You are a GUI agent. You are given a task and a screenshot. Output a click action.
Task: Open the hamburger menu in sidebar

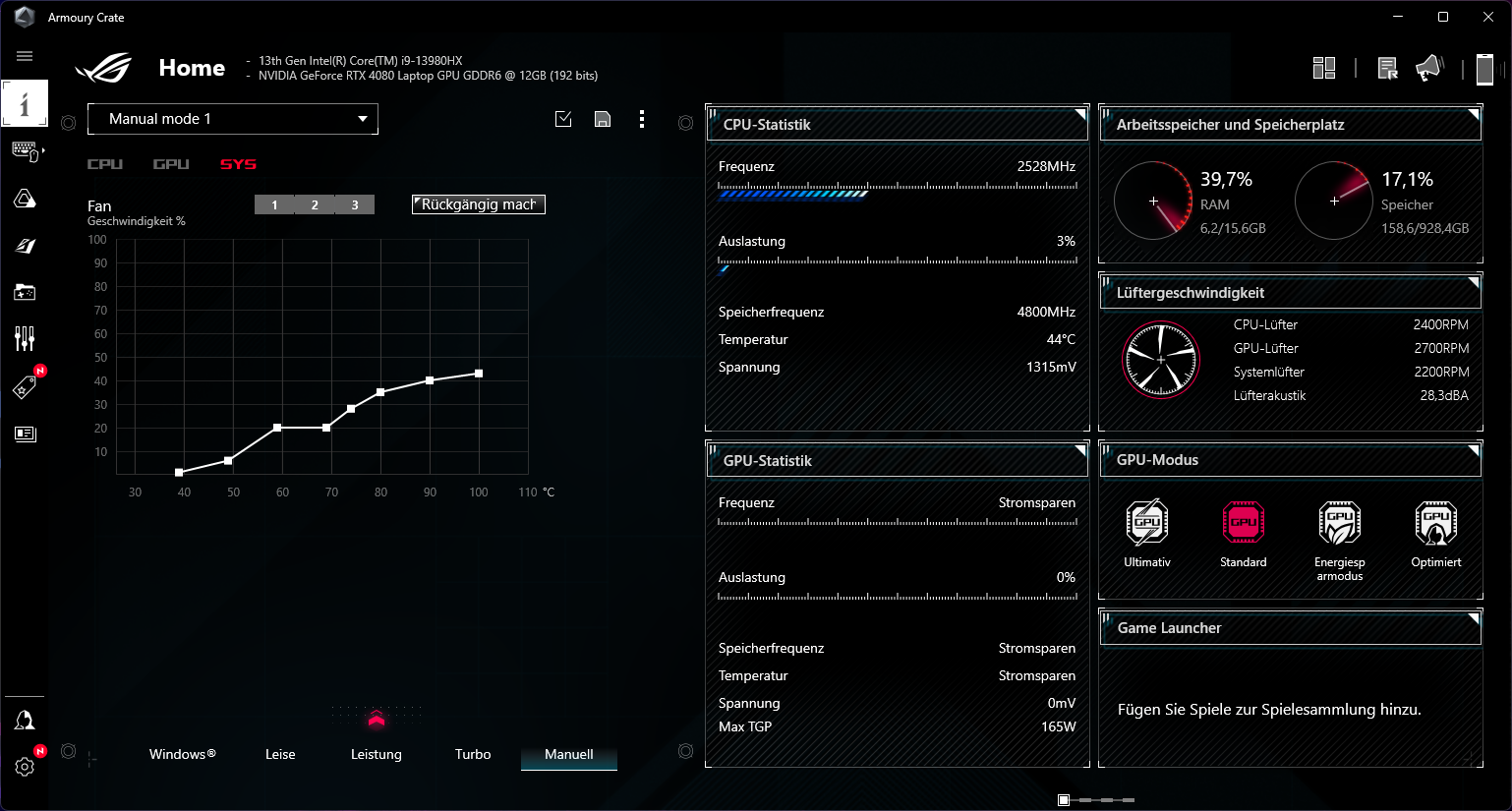(25, 56)
